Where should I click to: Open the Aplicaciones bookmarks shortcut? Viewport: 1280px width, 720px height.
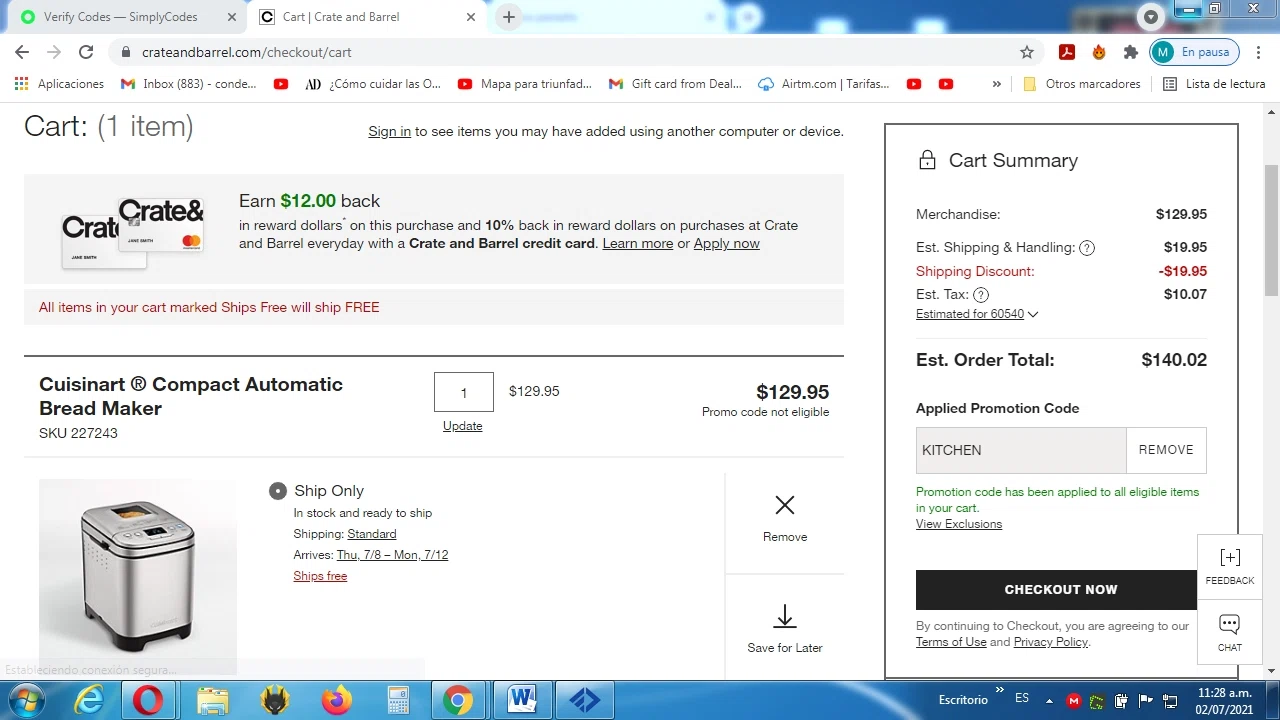59,84
